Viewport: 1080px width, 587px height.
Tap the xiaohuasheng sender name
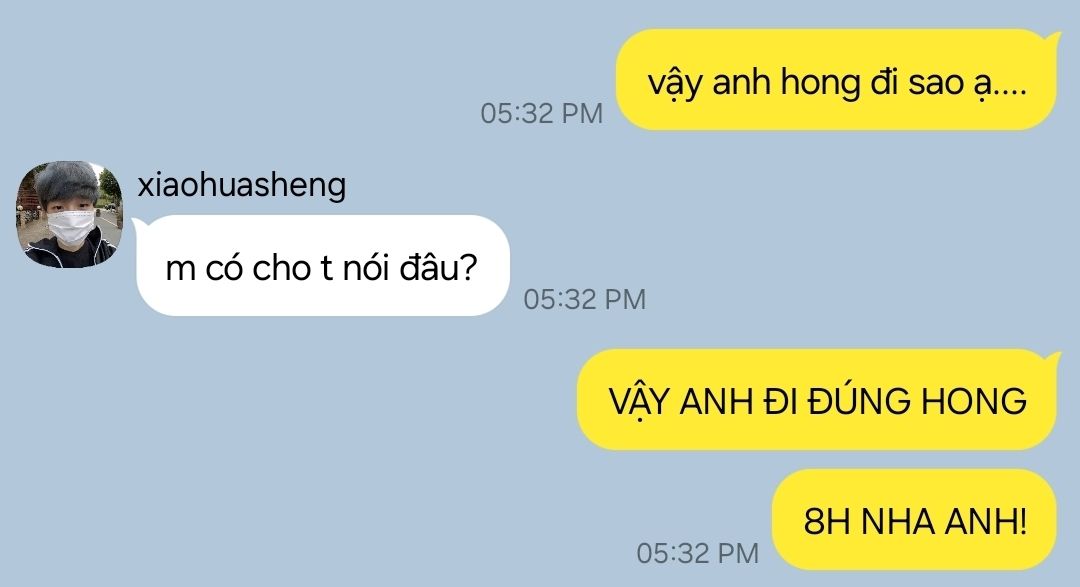click(x=242, y=186)
